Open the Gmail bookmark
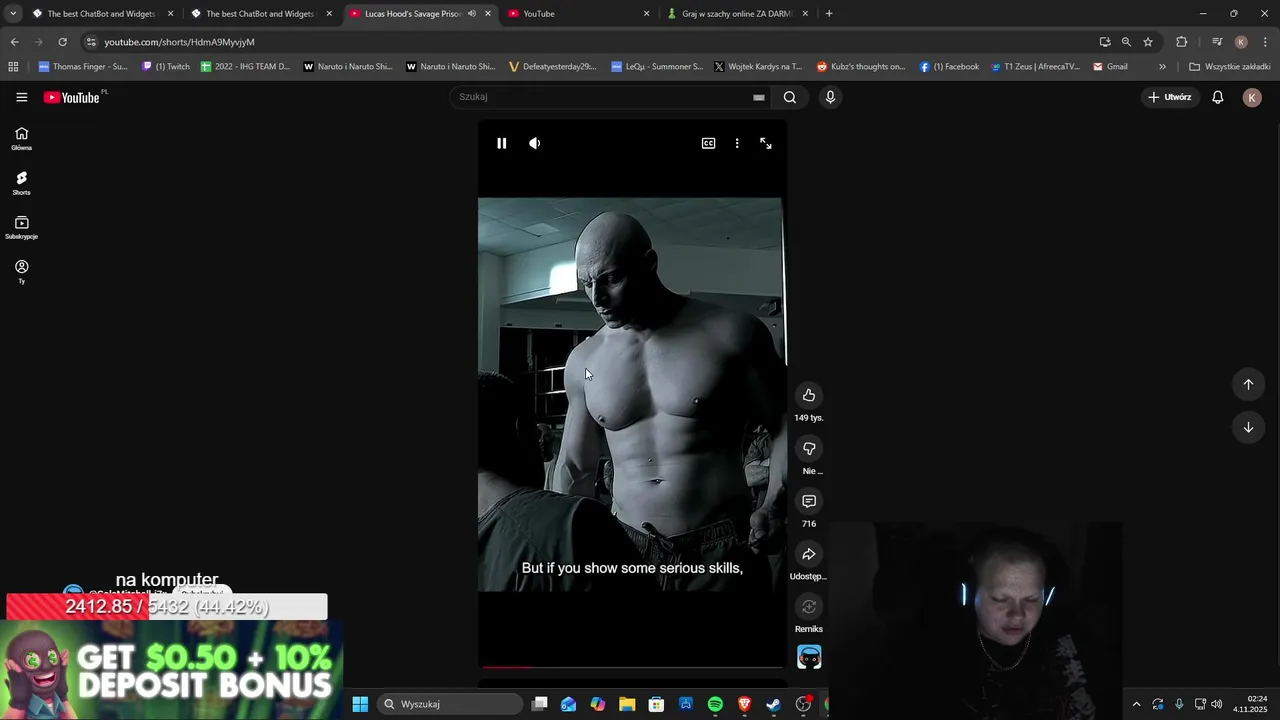Screen dimensions: 1280x720 1111,67
